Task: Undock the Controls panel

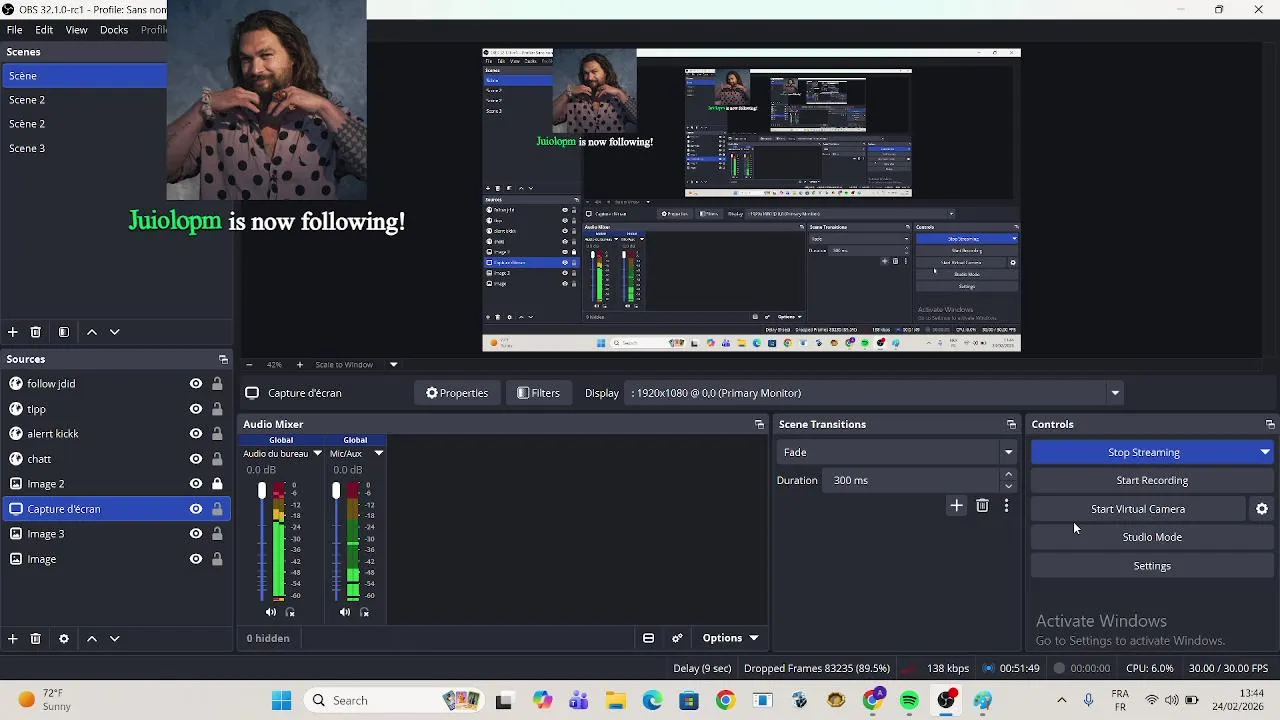Action: tap(1270, 424)
